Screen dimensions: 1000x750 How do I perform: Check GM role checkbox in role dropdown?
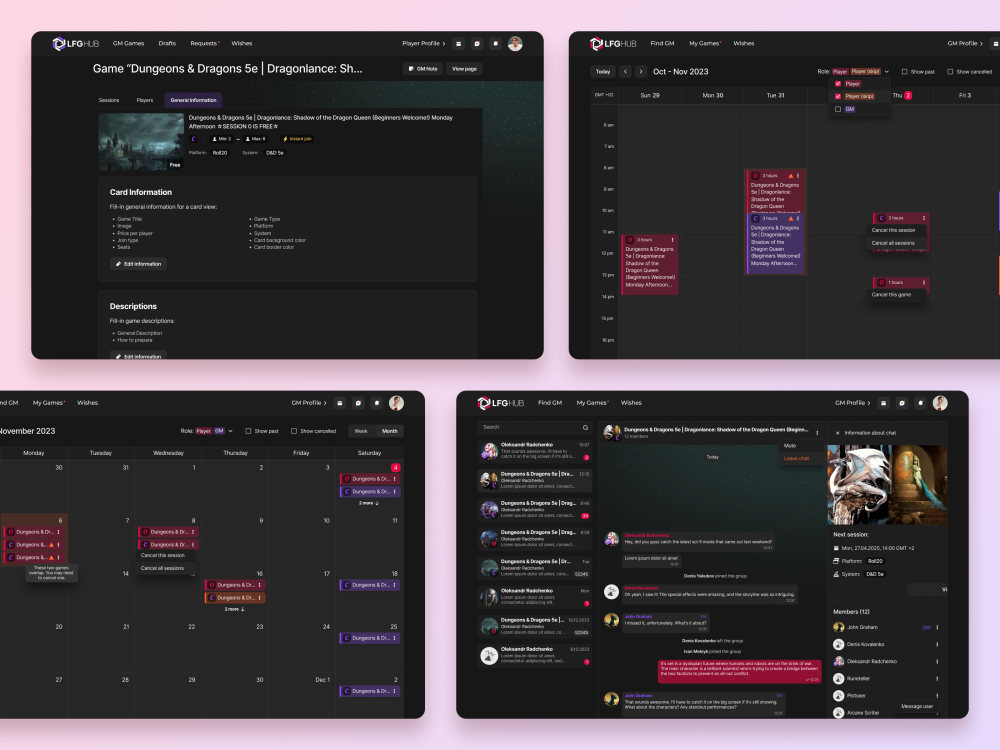838,109
